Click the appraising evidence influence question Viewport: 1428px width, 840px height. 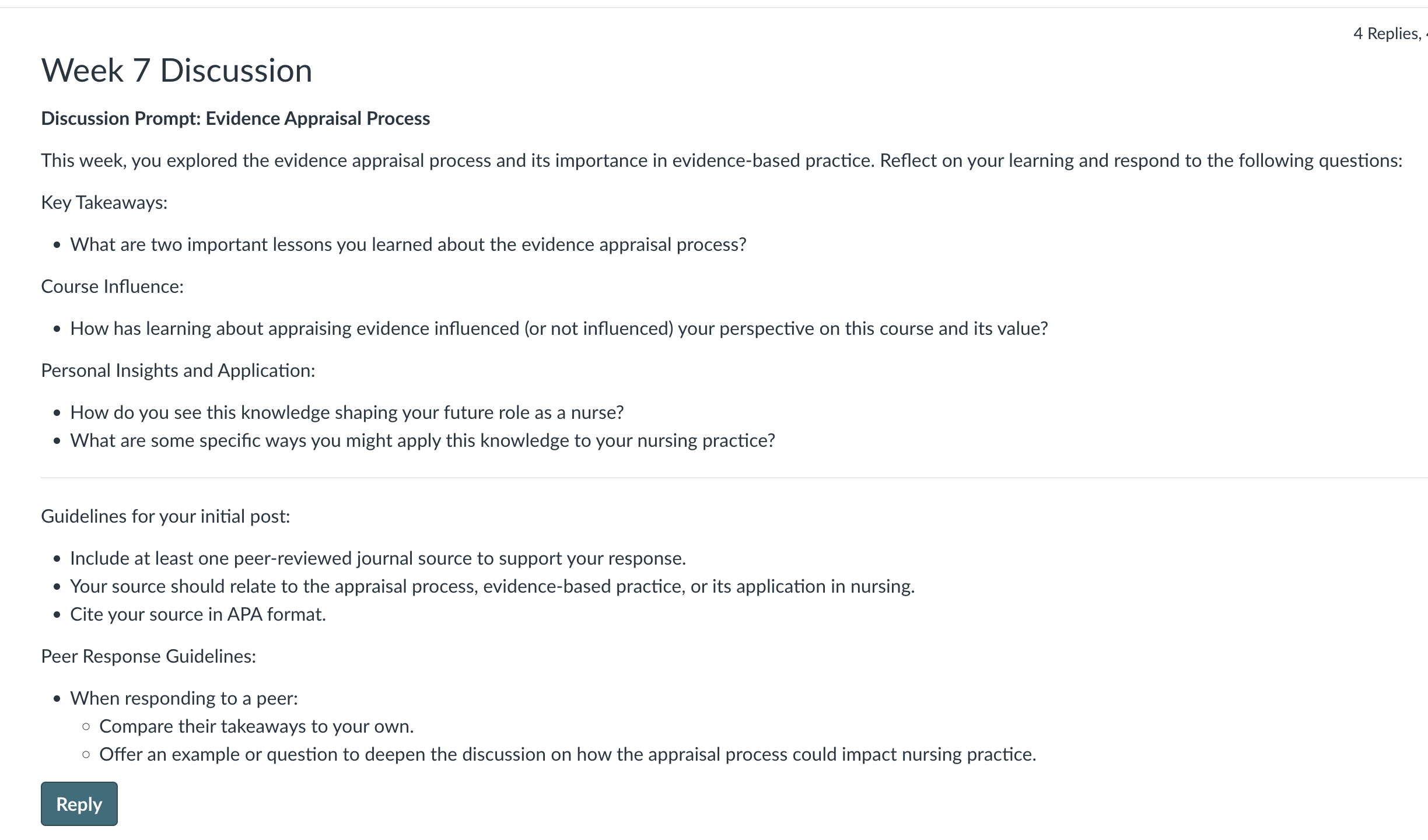559,328
